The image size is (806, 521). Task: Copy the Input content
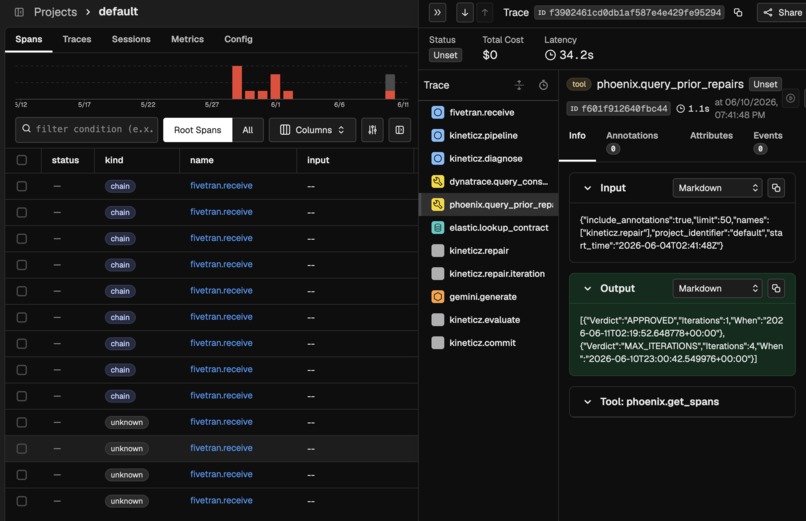(x=776, y=188)
